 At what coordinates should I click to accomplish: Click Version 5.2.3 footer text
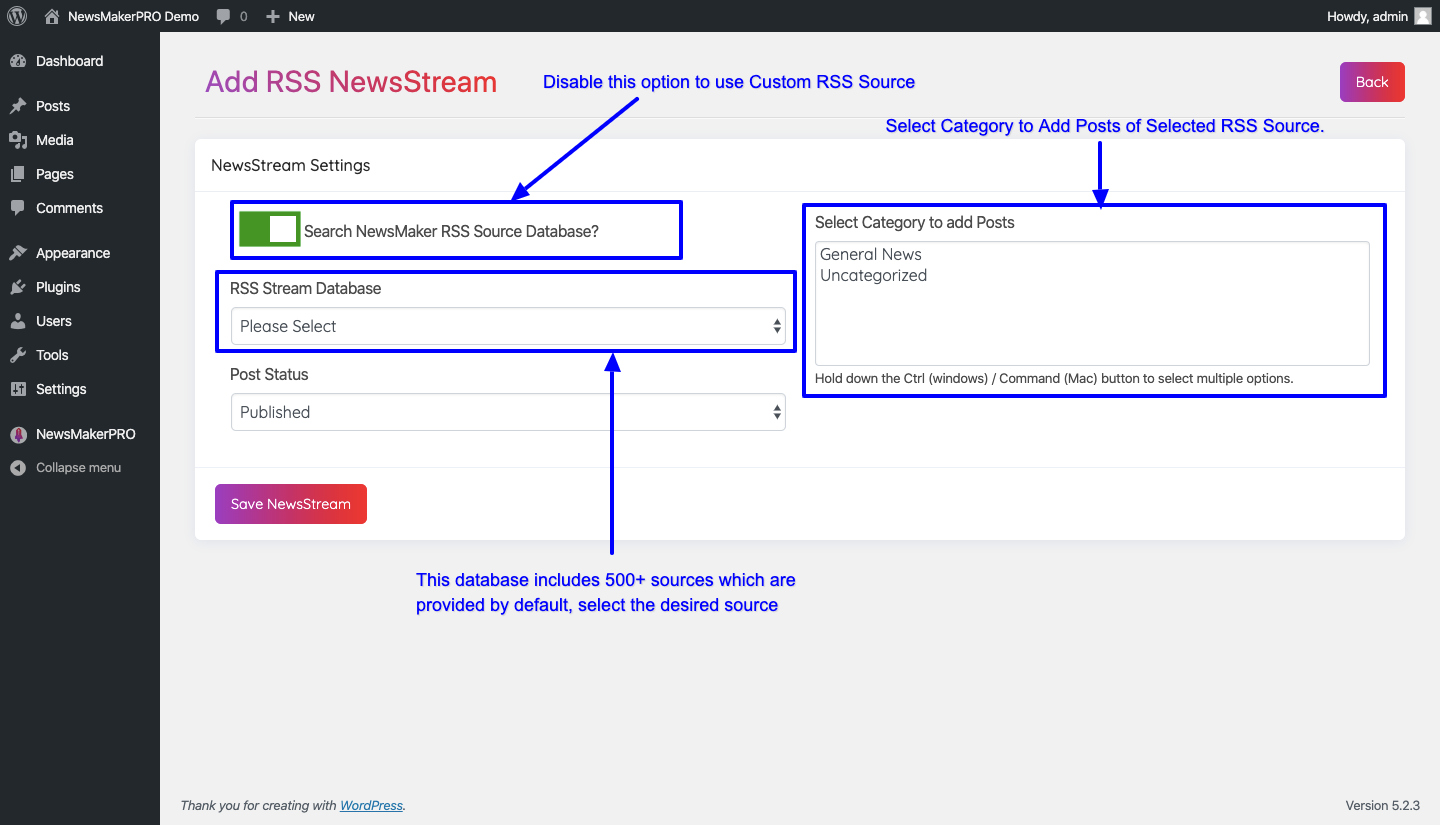1382,805
